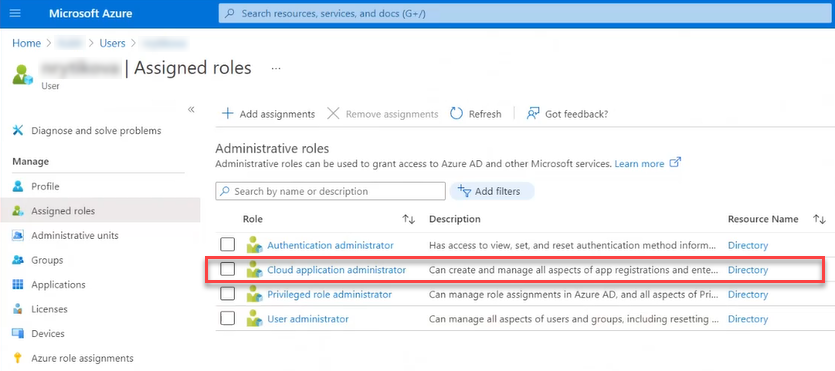Viewport: 835px width, 371px height.
Task: Click the Cloud application administrator role icon
Action: tap(255, 270)
